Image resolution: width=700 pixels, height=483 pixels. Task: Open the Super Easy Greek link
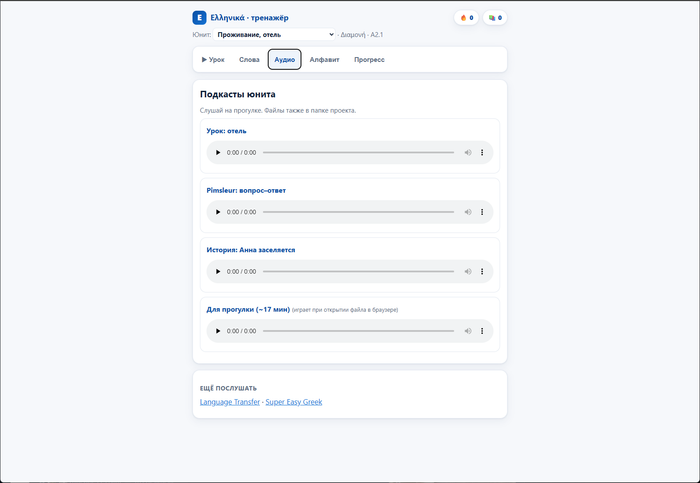pyautogui.click(x=294, y=402)
